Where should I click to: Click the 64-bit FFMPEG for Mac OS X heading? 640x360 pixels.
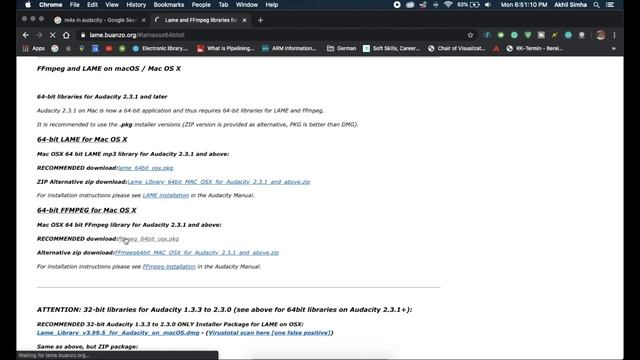[x=87, y=210]
